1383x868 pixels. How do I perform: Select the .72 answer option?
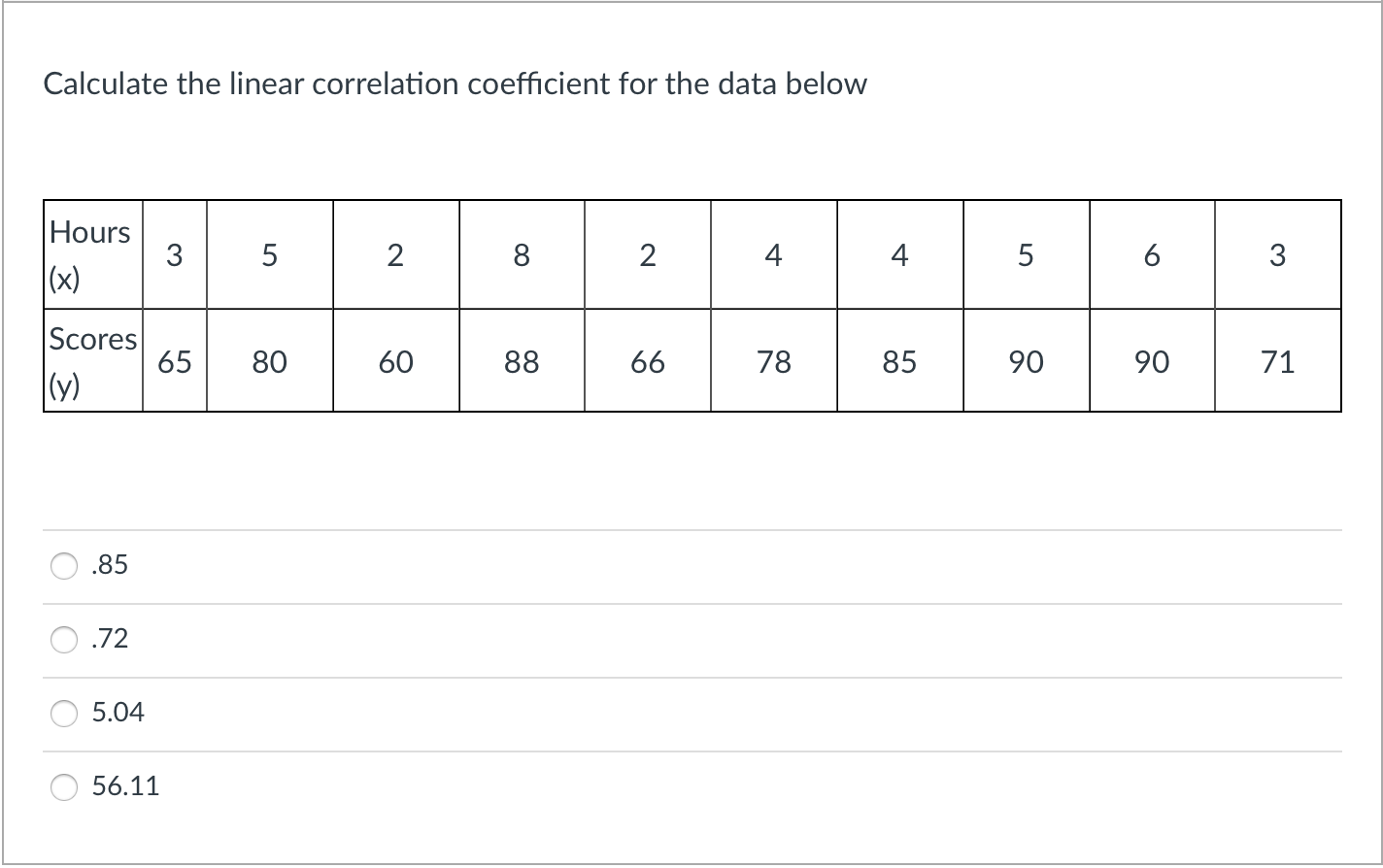point(62,639)
